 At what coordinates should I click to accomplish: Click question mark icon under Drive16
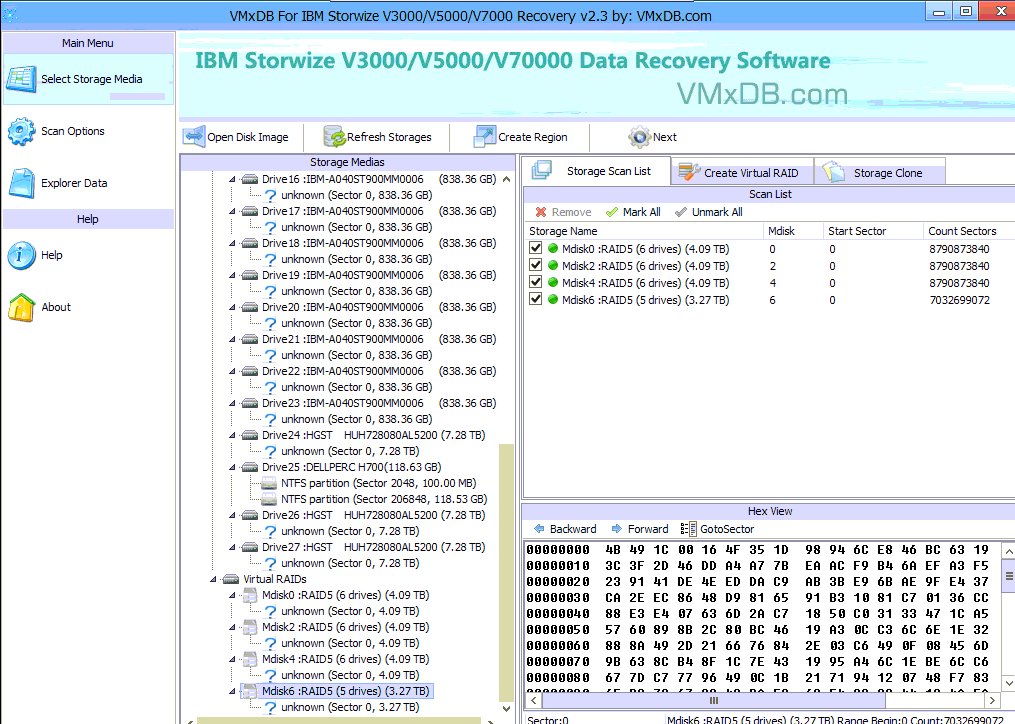[270, 196]
